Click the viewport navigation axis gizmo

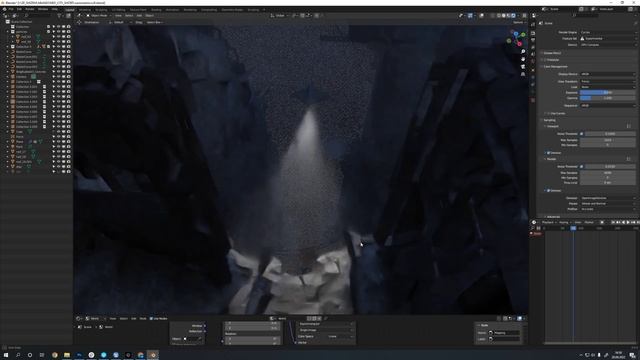516,39
